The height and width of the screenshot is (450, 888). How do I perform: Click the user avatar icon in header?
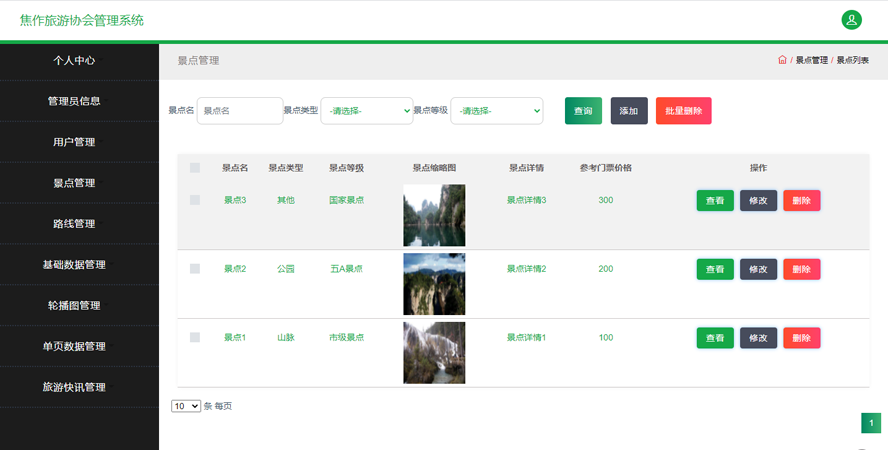851,19
